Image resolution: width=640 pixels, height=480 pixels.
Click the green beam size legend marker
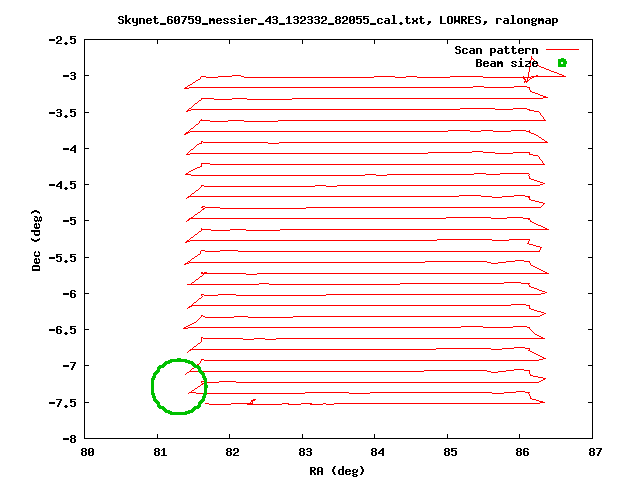[x=562, y=63]
